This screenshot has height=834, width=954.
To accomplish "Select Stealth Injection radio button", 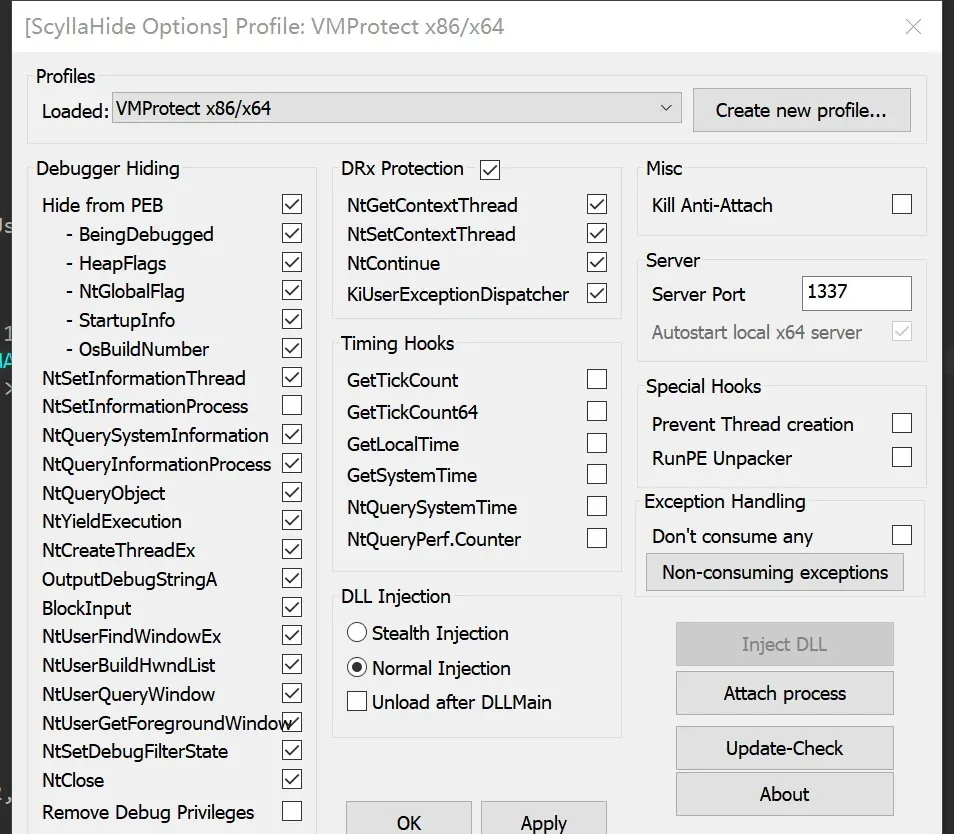I will [x=357, y=633].
